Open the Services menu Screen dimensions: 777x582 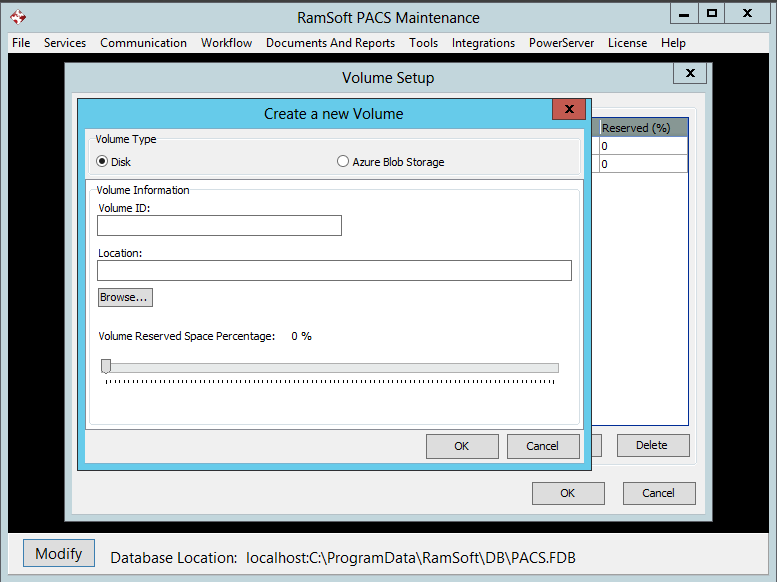coord(65,43)
